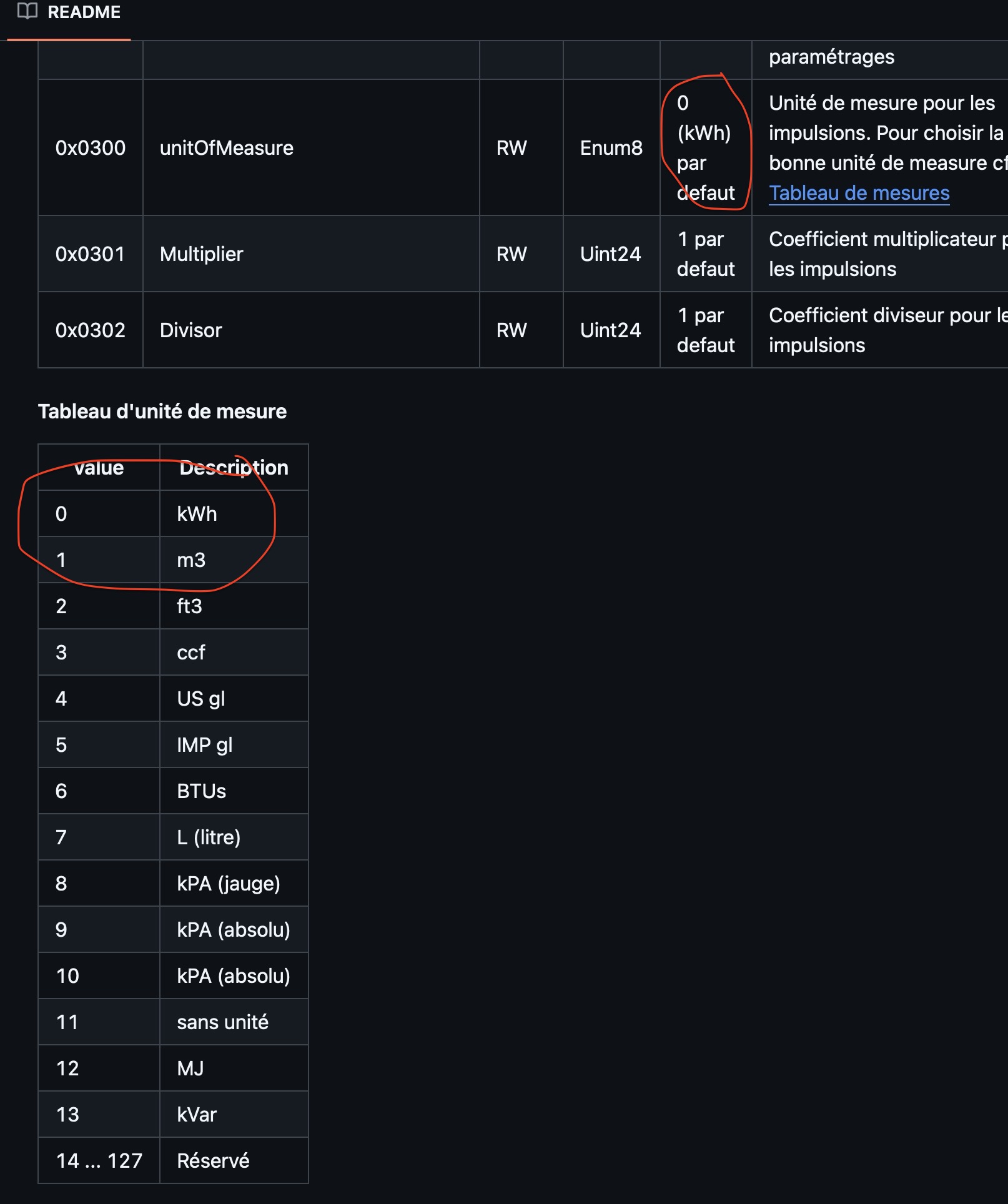
Task: Select the ft3 unit cell
Action: coord(190,606)
